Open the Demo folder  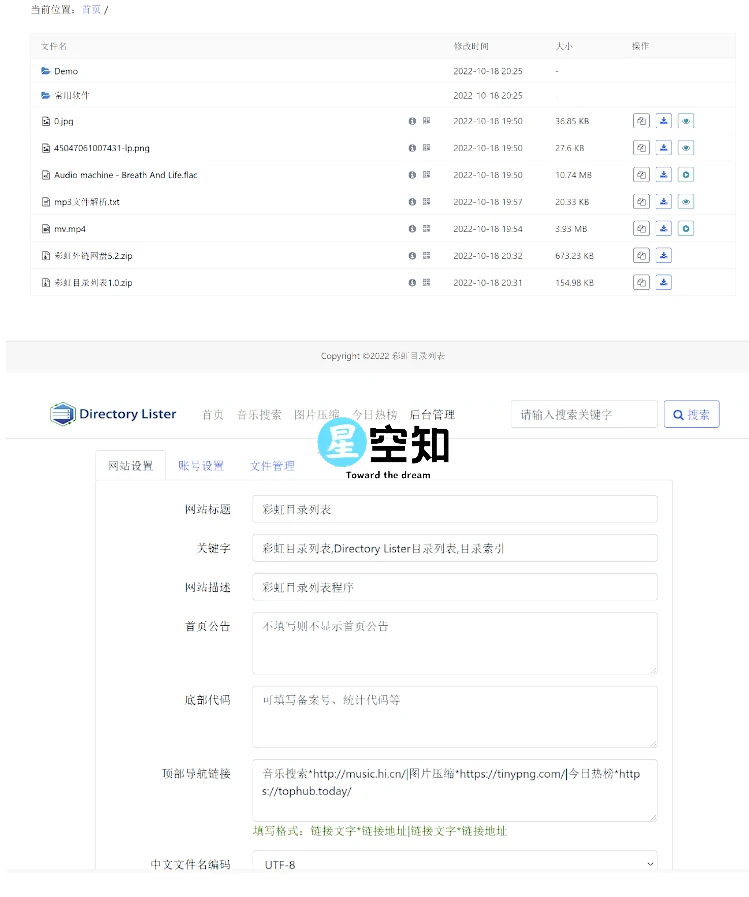tap(66, 71)
